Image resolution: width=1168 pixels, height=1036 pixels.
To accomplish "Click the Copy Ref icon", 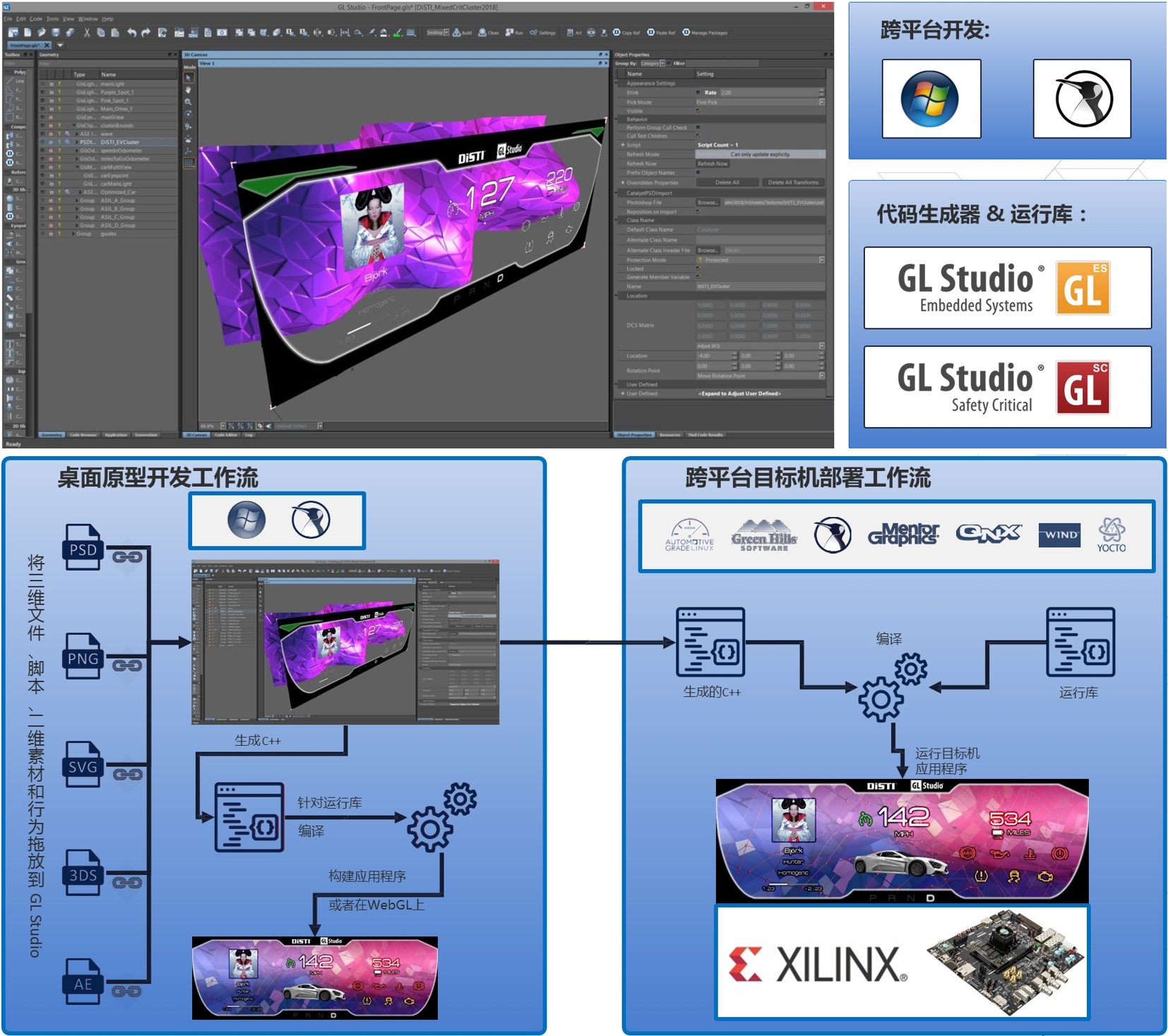I will click(x=626, y=32).
